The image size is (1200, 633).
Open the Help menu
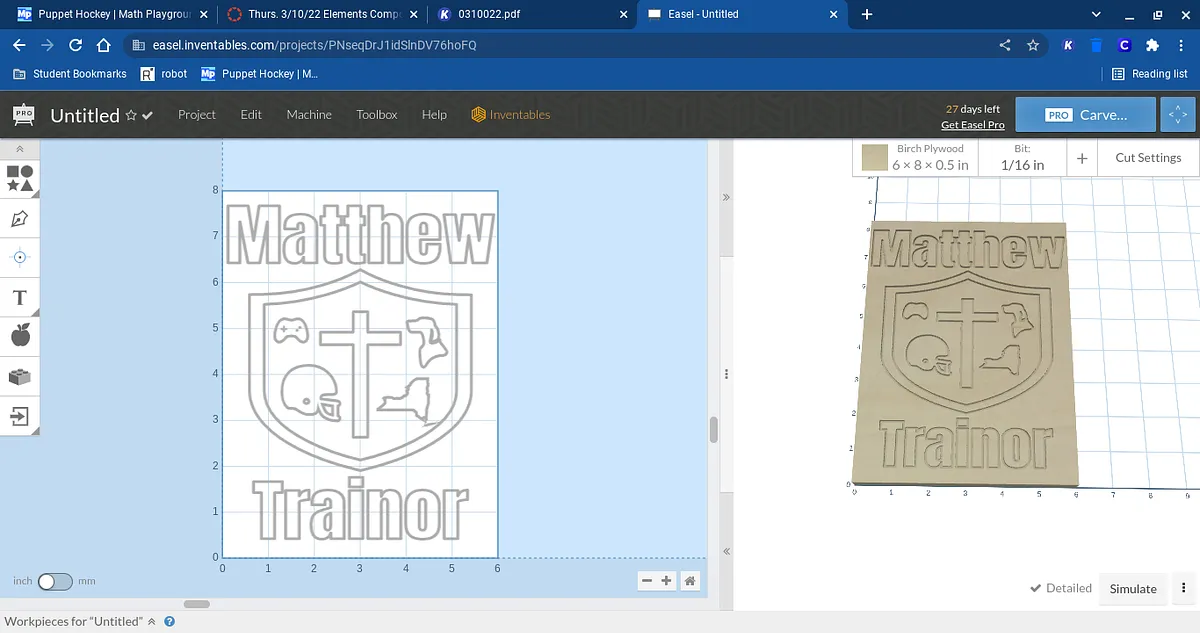point(434,115)
